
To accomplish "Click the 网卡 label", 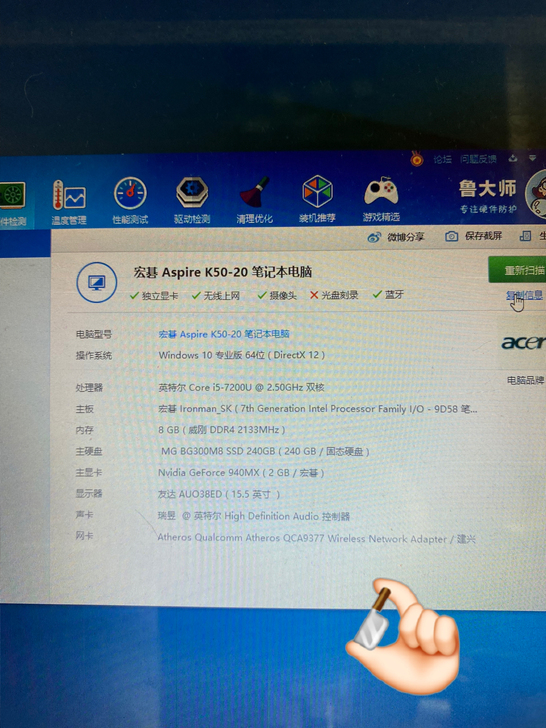I will [x=84, y=535].
